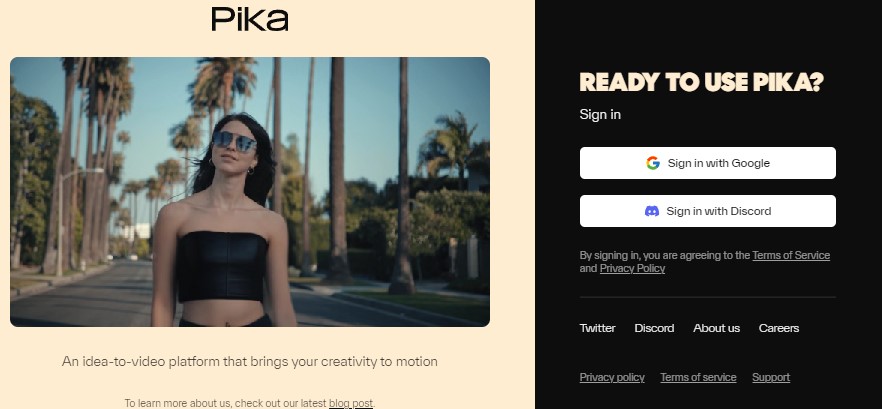
Task: Click the Pika logo at top
Action: 250,19
